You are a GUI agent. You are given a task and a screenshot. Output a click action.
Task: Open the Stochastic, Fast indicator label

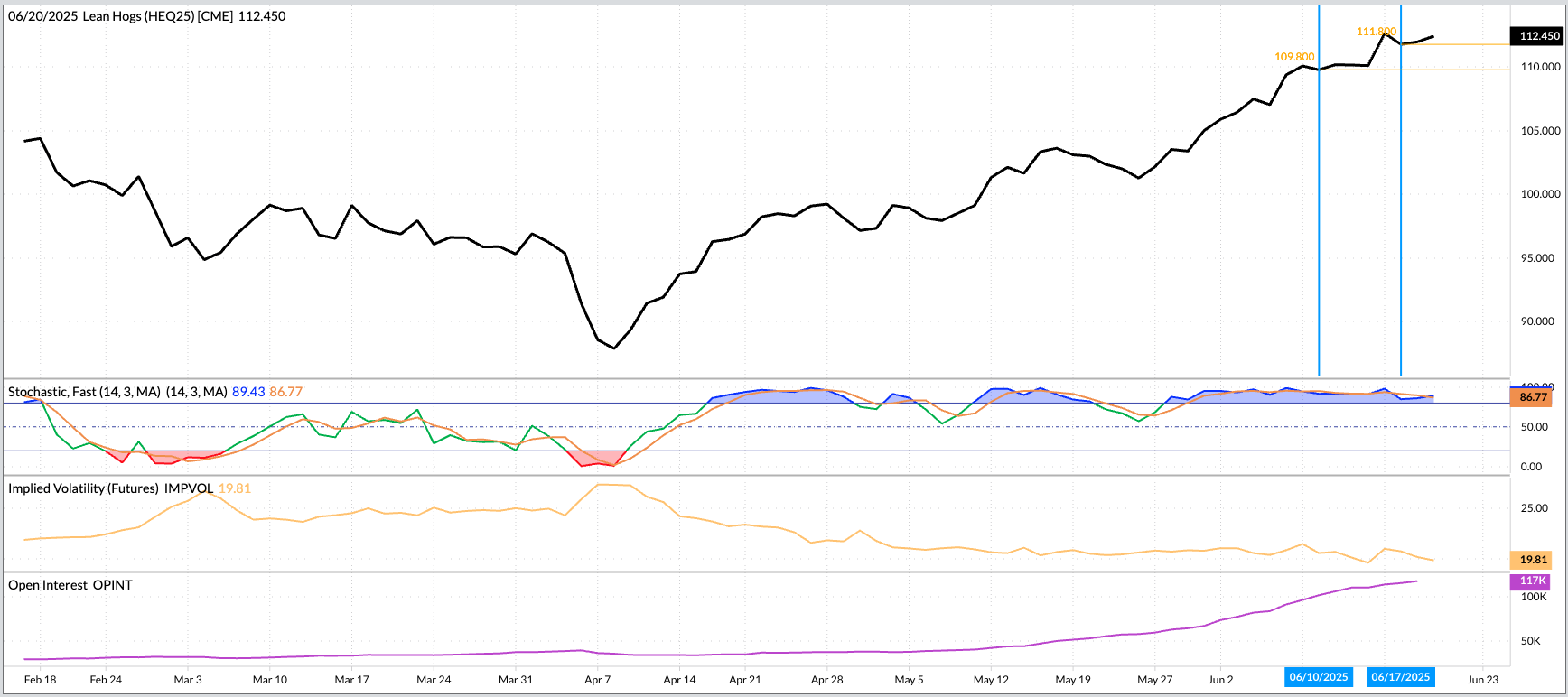click(x=84, y=392)
